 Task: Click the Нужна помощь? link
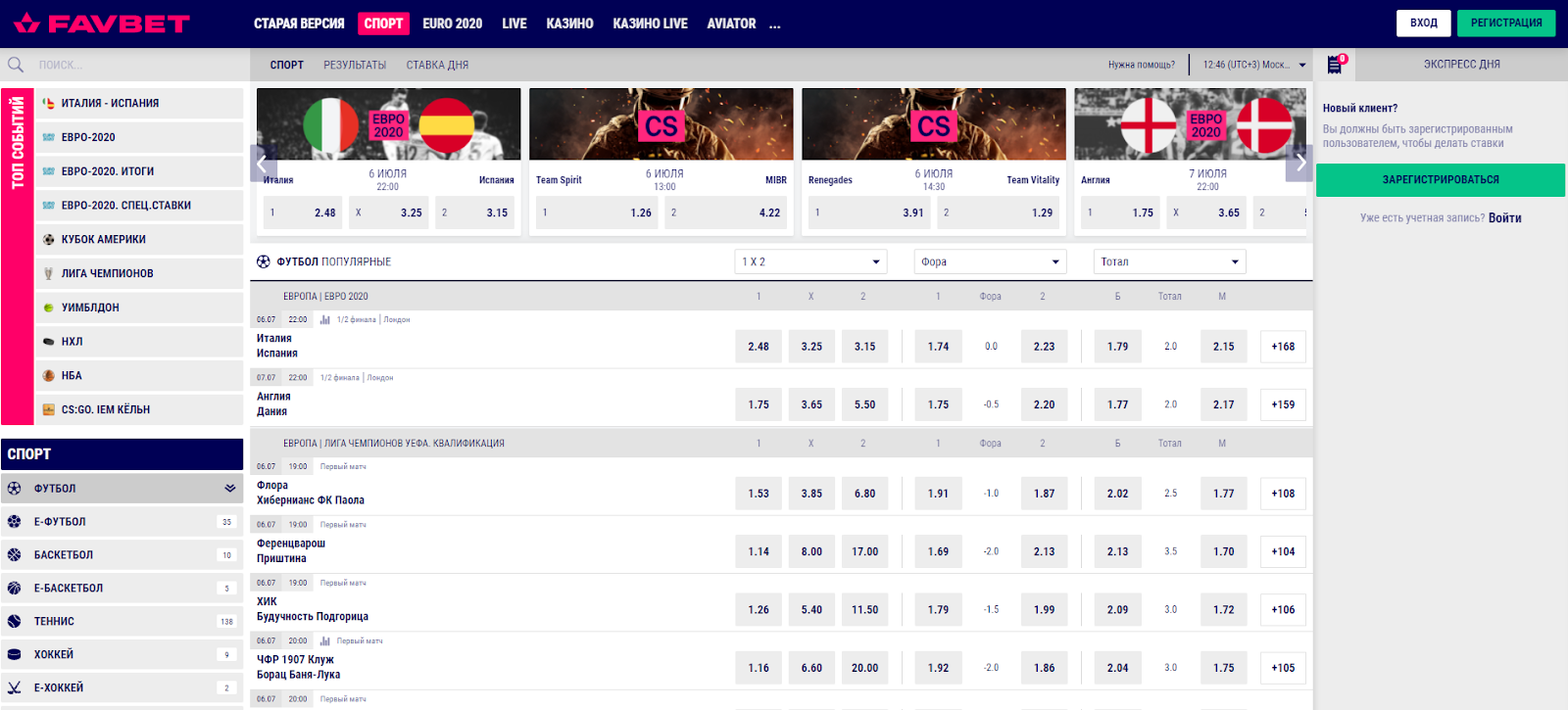tap(1142, 65)
